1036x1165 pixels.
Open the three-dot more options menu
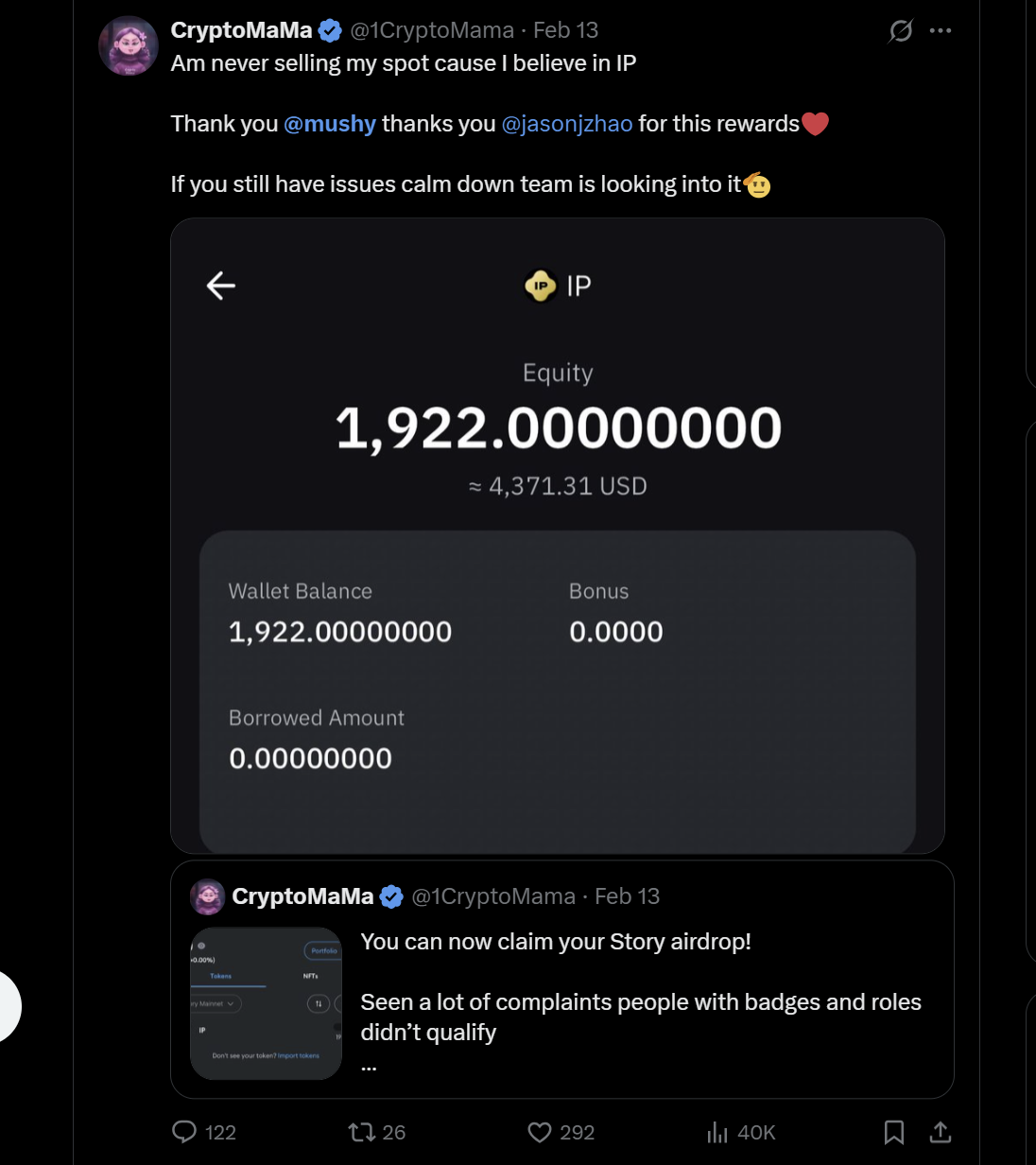tap(941, 31)
